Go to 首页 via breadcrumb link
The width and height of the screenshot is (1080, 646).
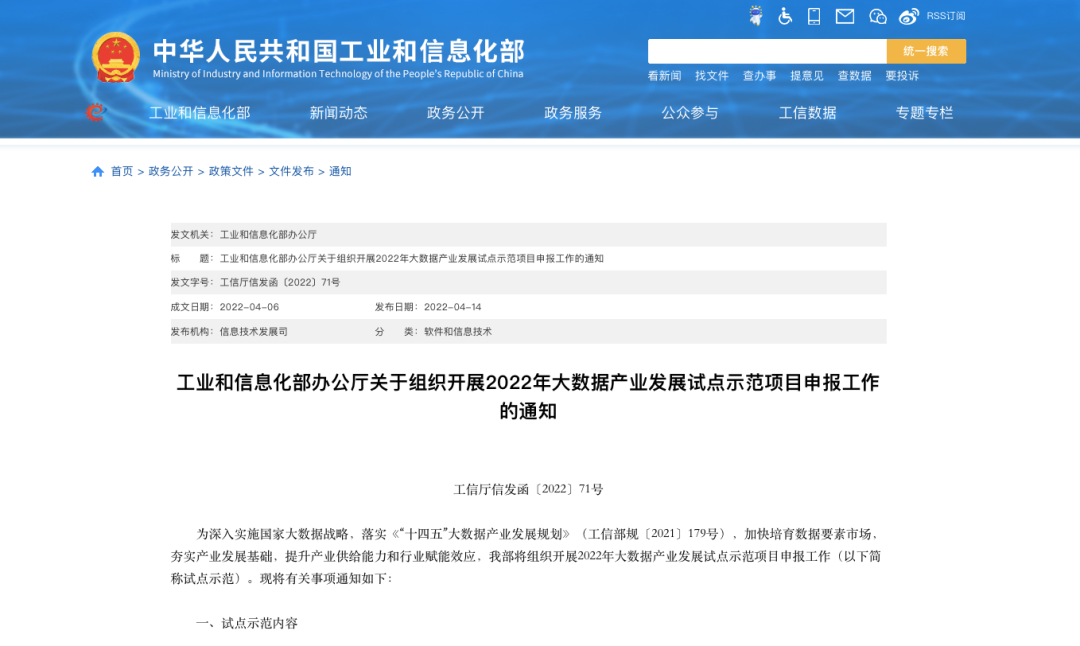(x=119, y=171)
